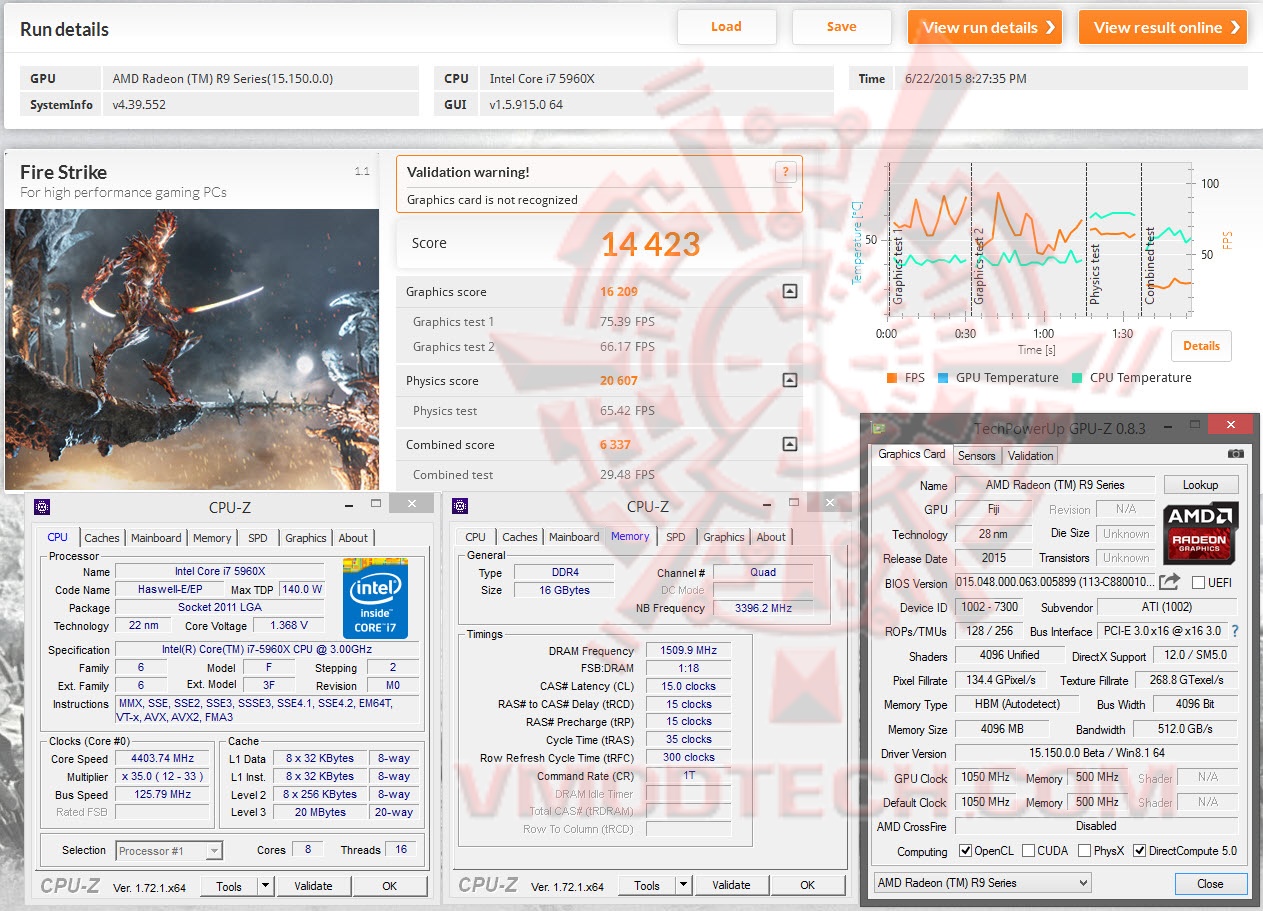Click the GPU-Z title bar app icon

(877, 429)
